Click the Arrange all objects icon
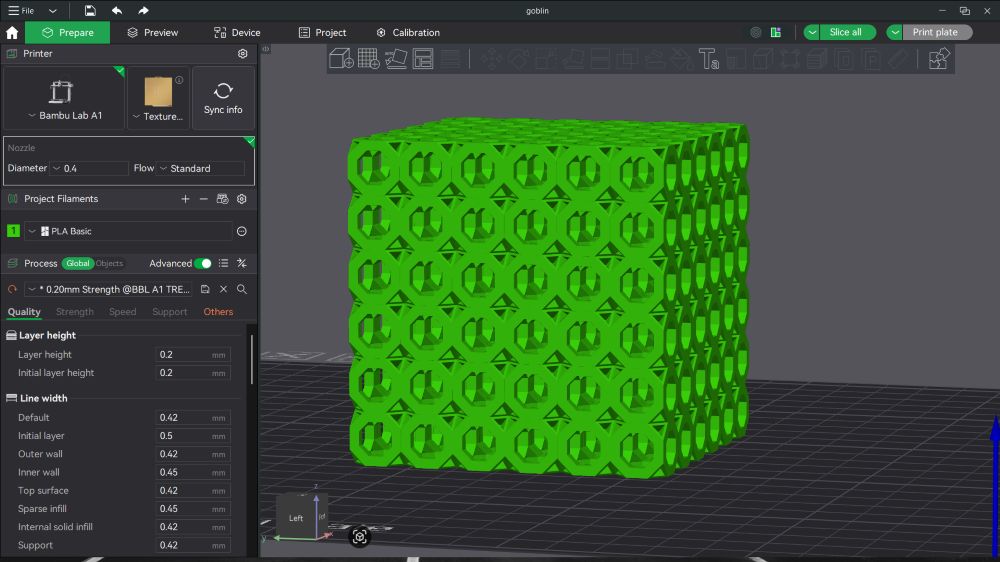 click(x=423, y=59)
